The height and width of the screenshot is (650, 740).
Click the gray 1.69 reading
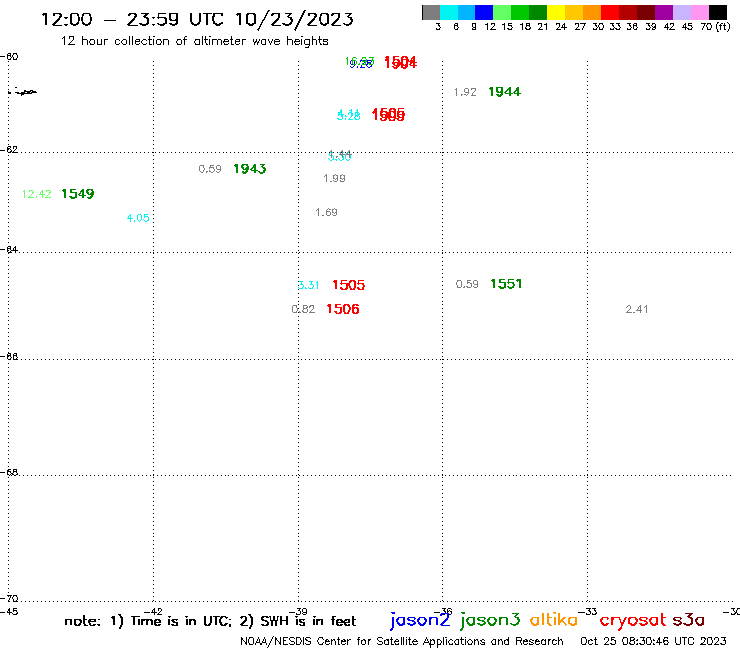coord(326,212)
